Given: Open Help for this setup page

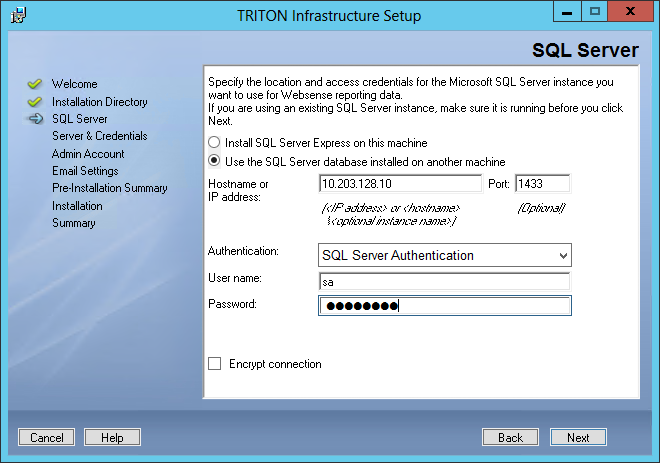Looking at the screenshot, I should pos(112,437).
